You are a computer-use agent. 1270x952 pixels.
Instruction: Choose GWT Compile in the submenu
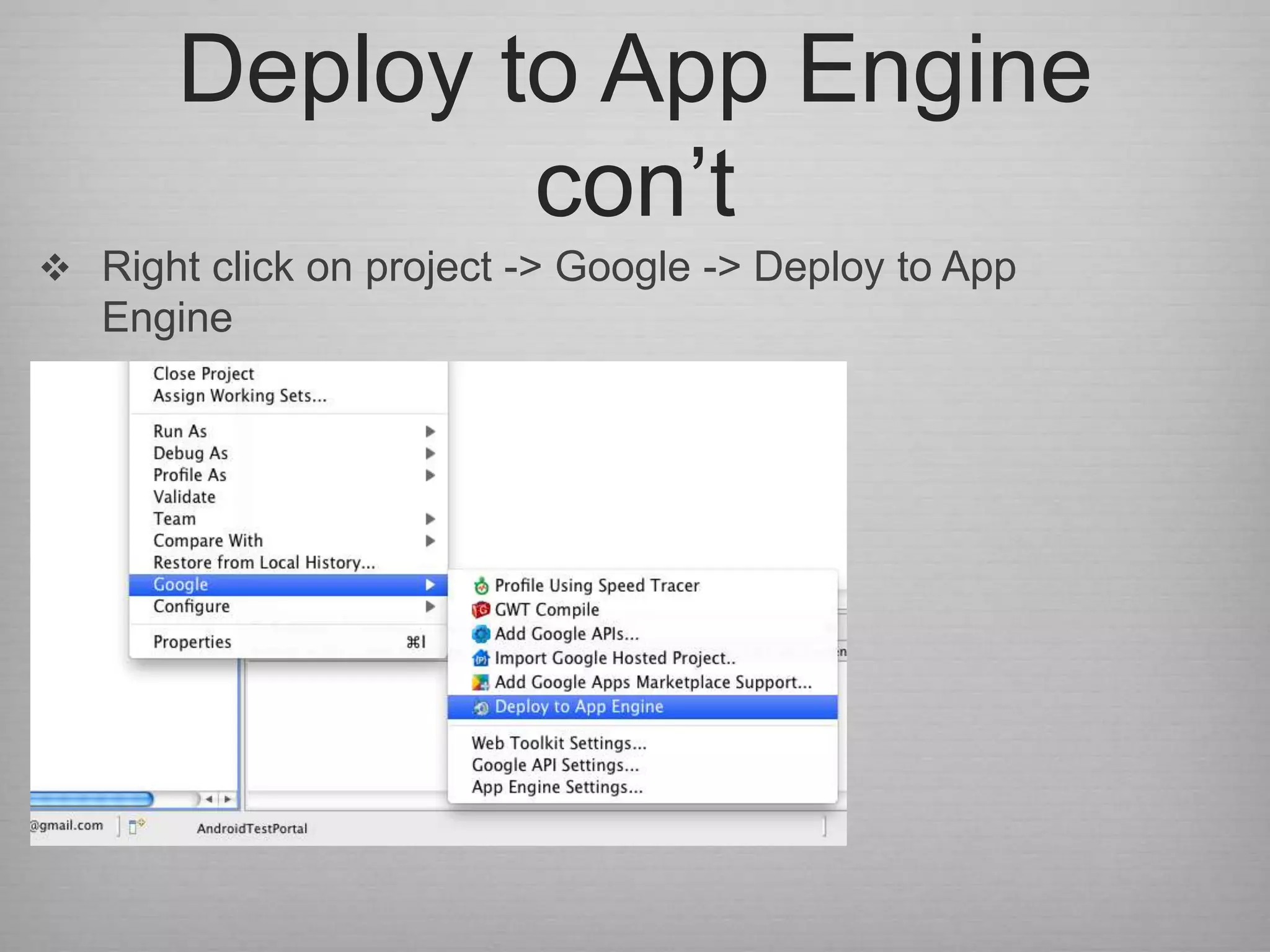(x=642, y=610)
